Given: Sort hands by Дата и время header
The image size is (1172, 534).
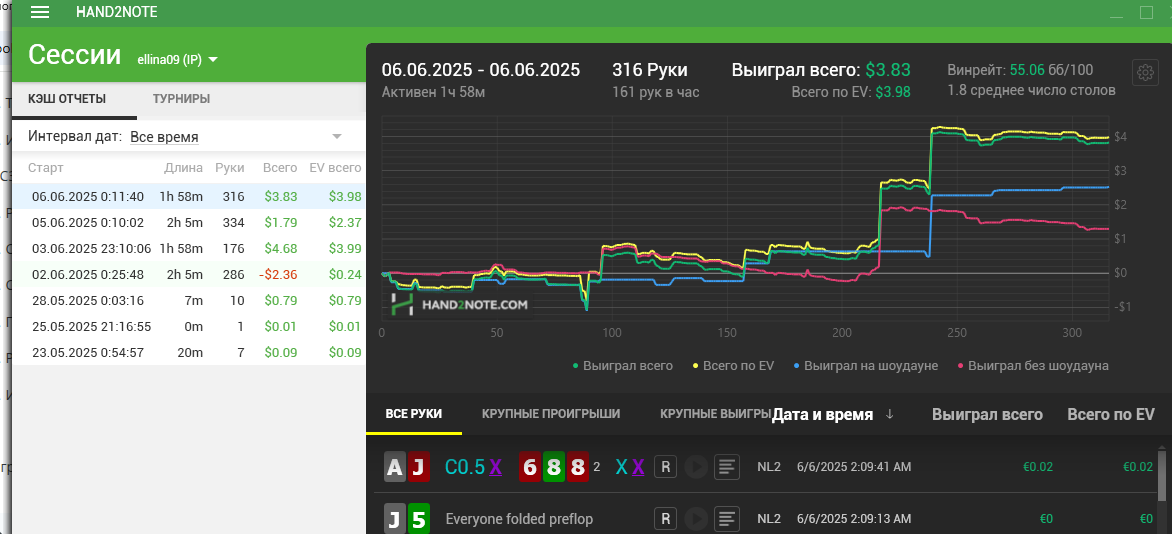Looking at the screenshot, I should 822,414.
